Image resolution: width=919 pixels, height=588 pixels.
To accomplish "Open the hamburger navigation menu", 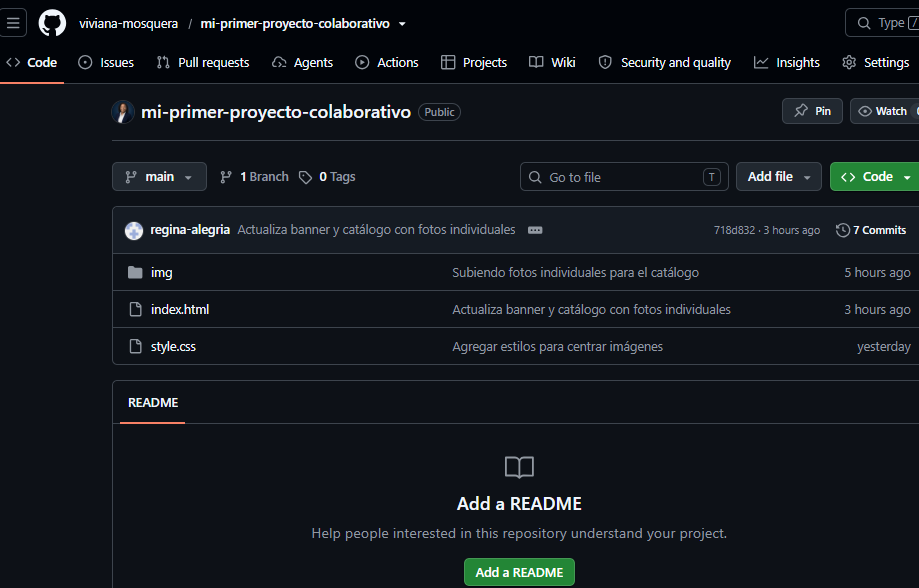I will coord(13,23).
